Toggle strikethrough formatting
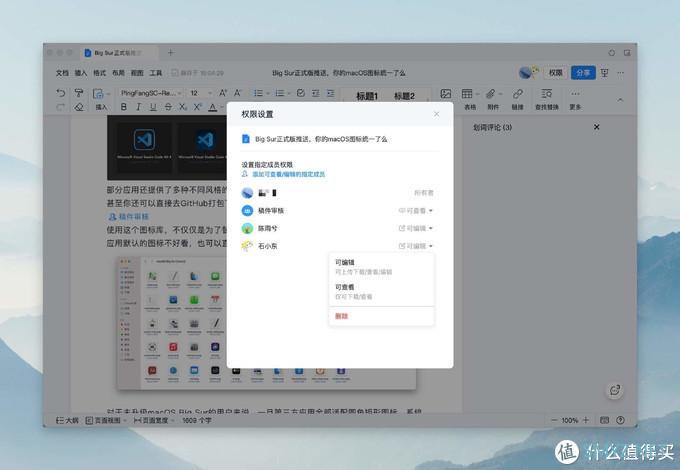The image size is (680, 470). (x=168, y=107)
